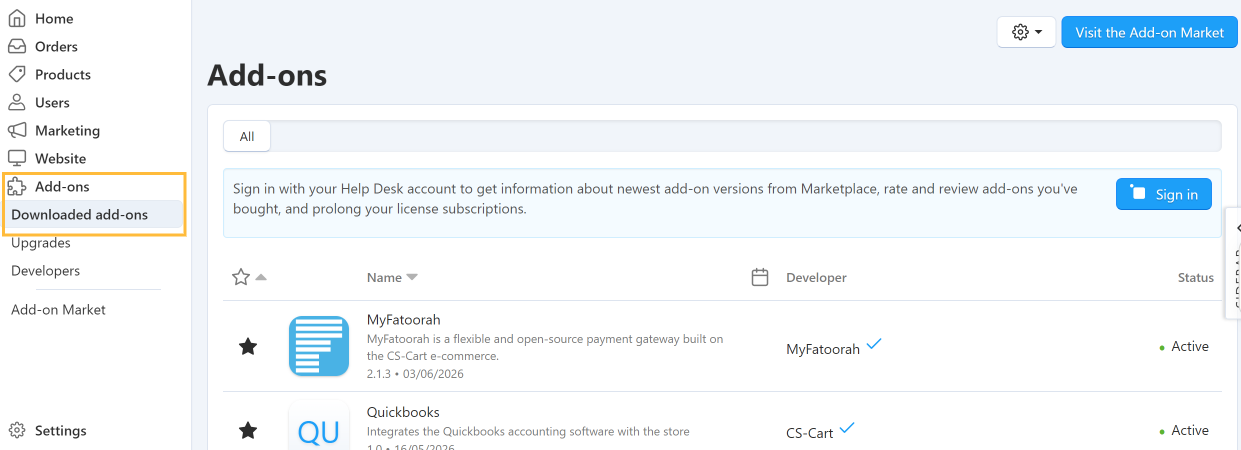Click the Home house icon
Viewport: 1241px width, 450px height.
pos(17,18)
